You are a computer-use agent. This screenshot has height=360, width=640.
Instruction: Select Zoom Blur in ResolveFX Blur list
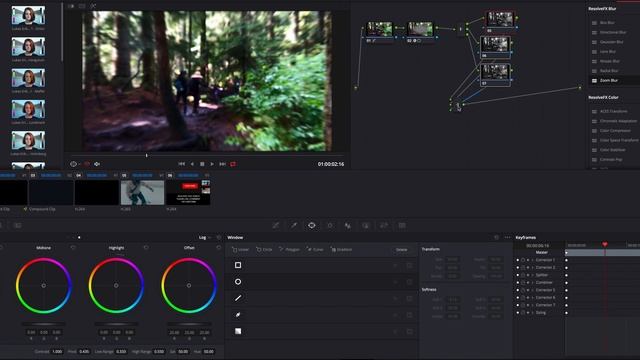(x=609, y=80)
